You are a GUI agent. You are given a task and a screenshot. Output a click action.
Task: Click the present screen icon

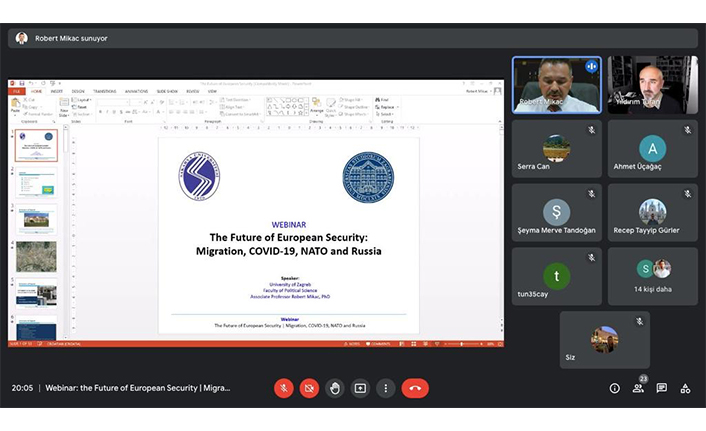[360, 388]
